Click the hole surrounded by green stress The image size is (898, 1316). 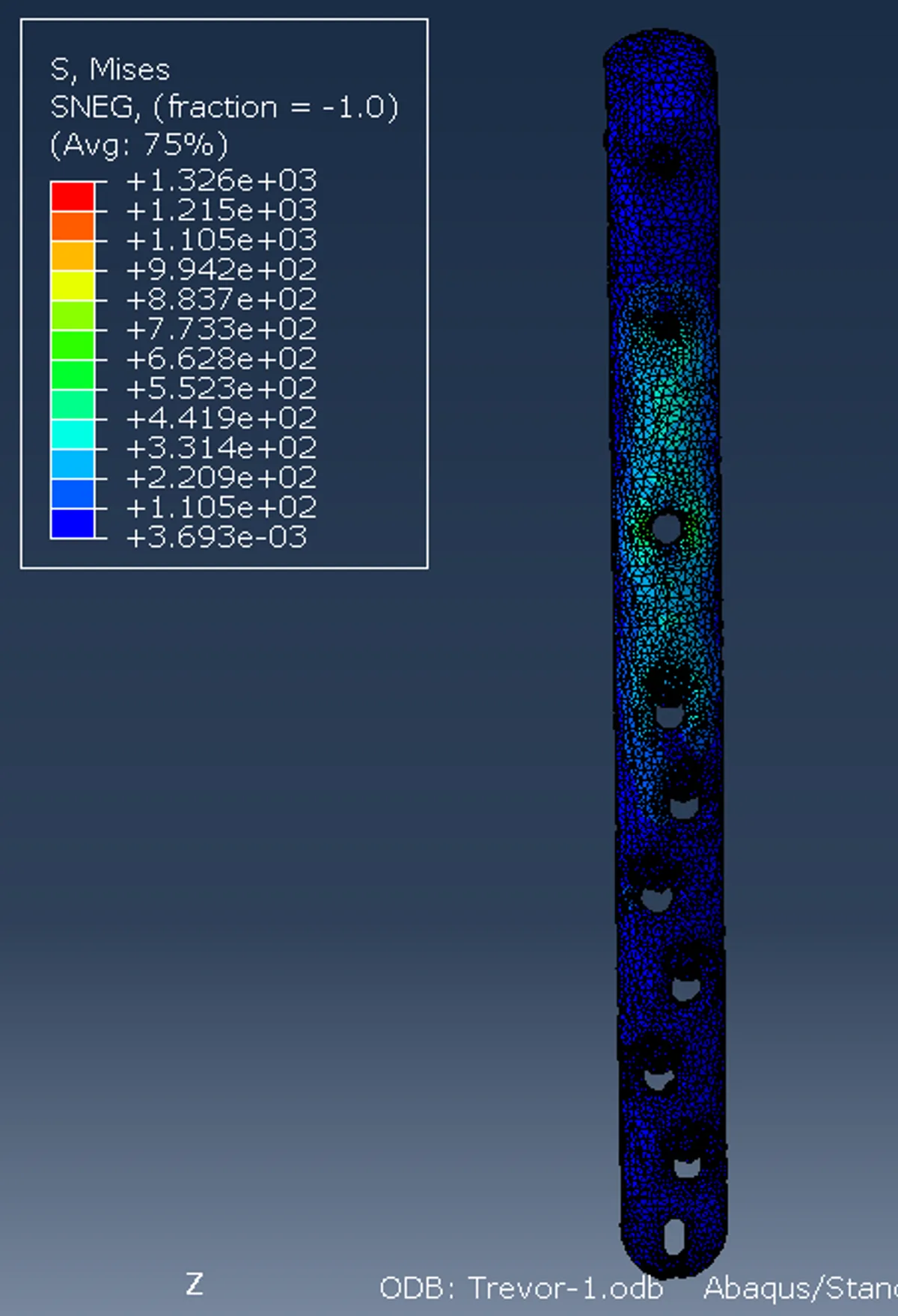665,527
